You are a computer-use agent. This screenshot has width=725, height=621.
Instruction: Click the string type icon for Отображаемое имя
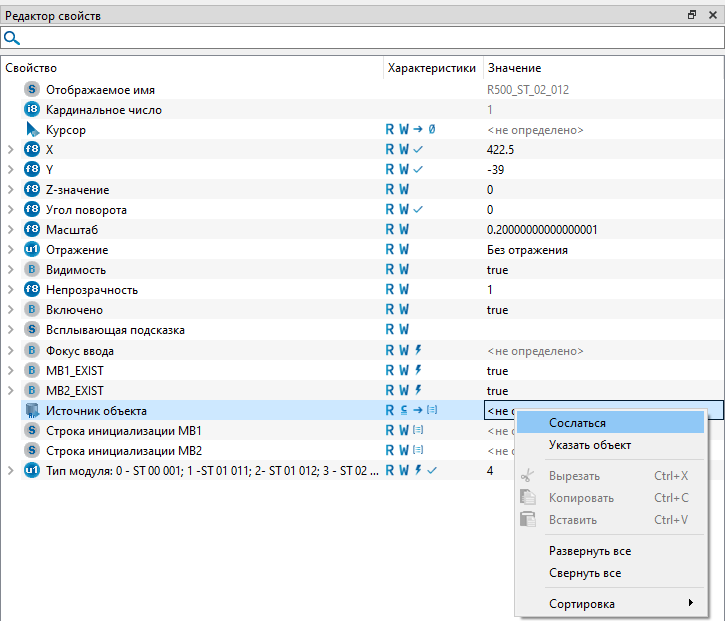pos(32,90)
